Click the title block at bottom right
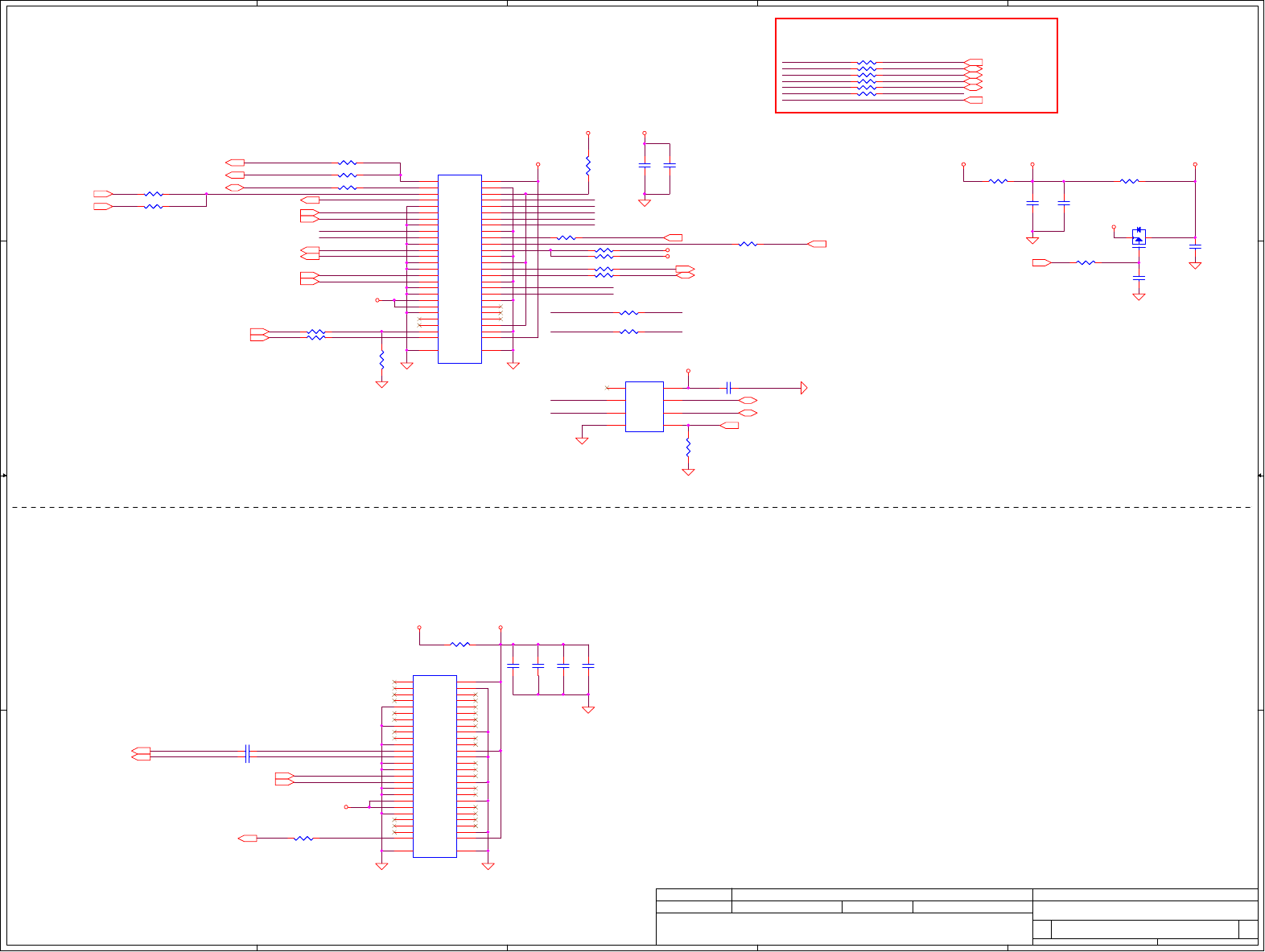The width and height of the screenshot is (1265, 952). click(957, 917)
